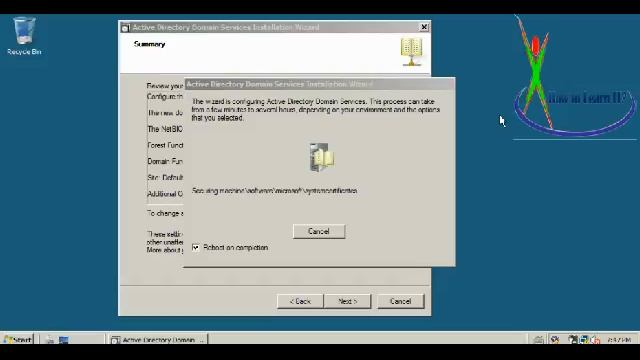
Task: Click the Summary heading text
Action: (149, 44)
